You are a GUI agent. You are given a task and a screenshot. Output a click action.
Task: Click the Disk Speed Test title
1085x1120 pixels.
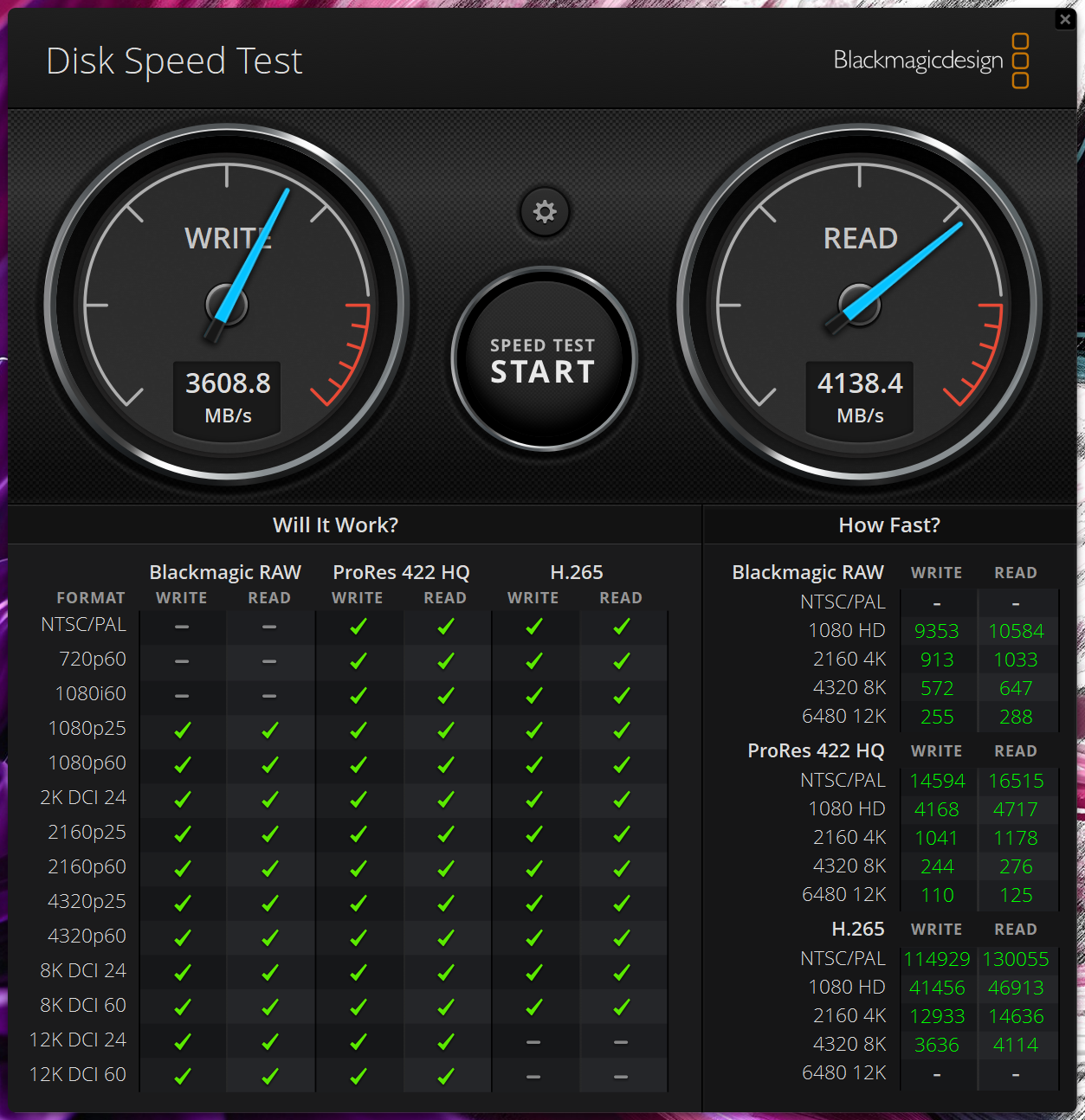(174, 61)
